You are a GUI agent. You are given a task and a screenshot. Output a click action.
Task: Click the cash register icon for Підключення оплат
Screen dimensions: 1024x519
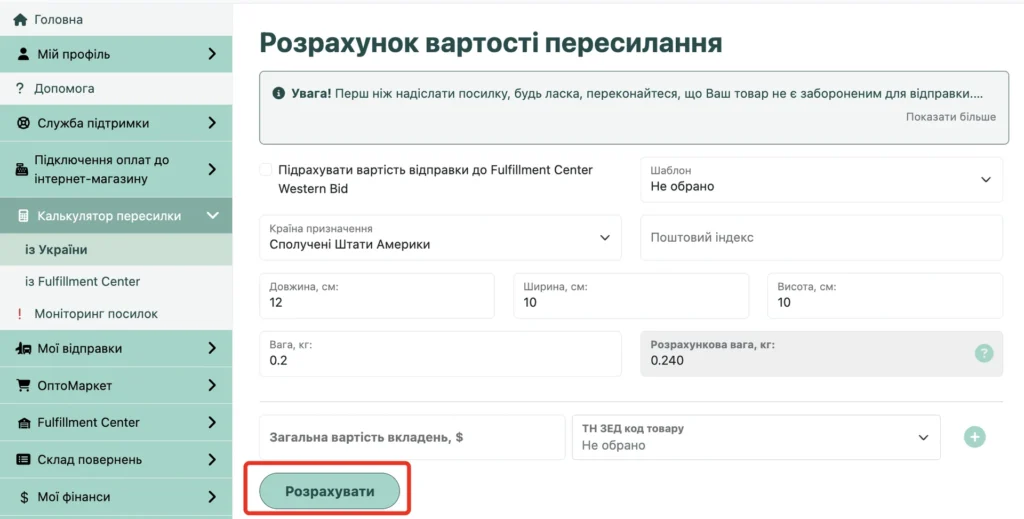pyautogui.click(x=22, y=170)
